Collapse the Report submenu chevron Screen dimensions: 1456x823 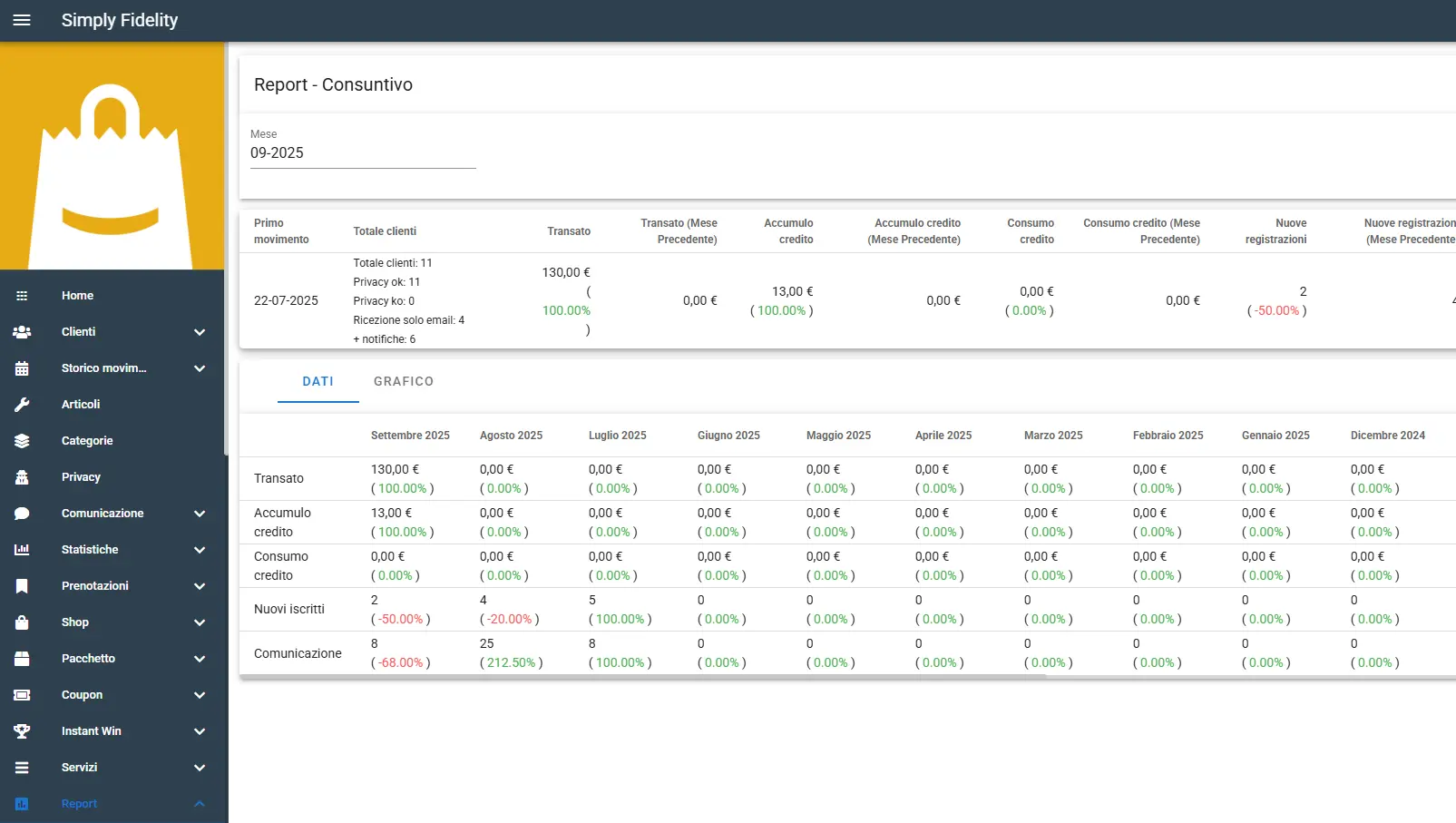(200, 804)
